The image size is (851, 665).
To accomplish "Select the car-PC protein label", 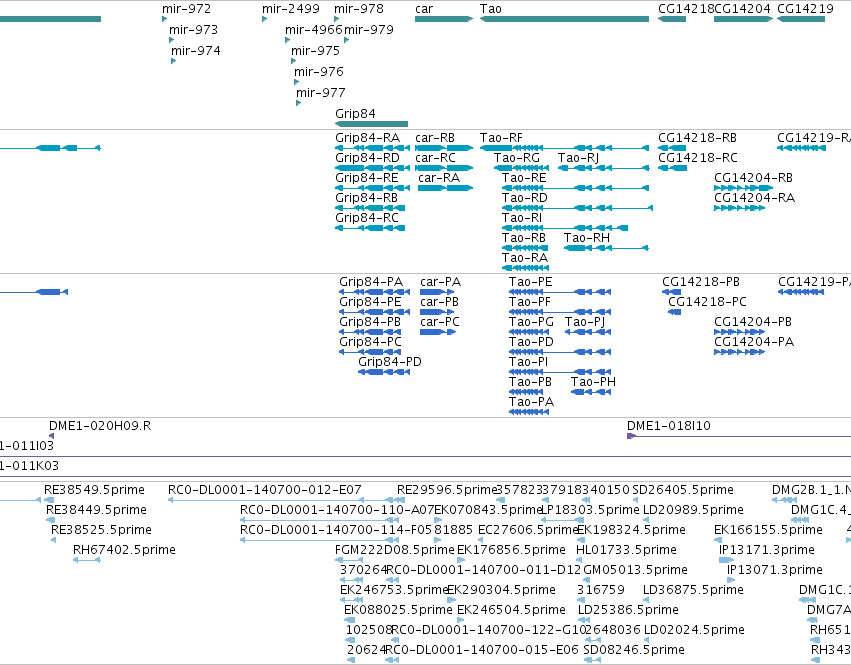I will click(440, 322).
